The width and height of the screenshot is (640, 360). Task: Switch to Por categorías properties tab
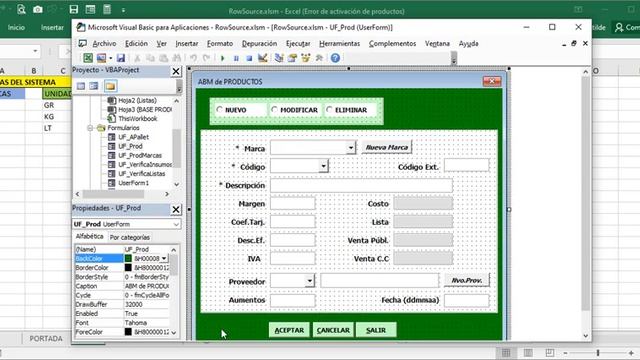pos(130,237)
